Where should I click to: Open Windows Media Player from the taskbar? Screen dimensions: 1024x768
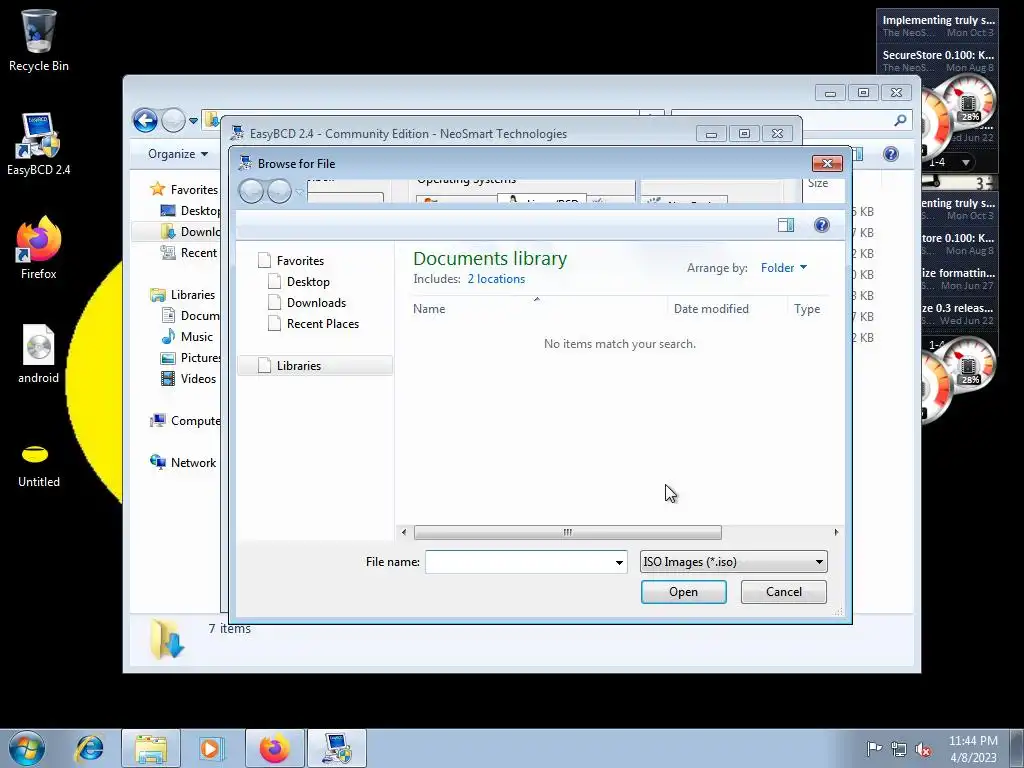(210, 748)
